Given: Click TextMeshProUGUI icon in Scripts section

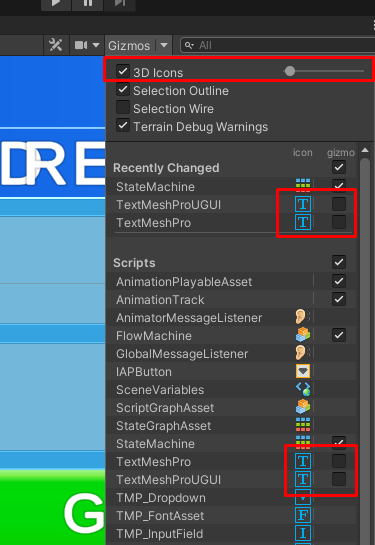Looking at the screenshot, I should [303, 479].
